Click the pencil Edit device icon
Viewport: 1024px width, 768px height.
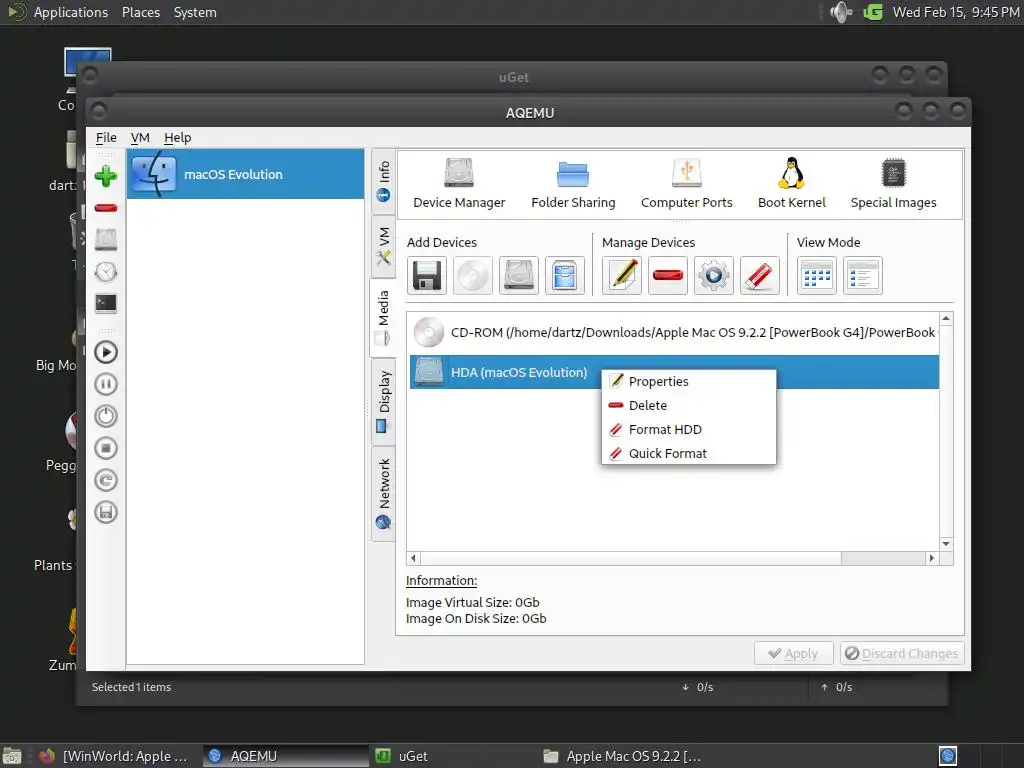coord(622,276)
